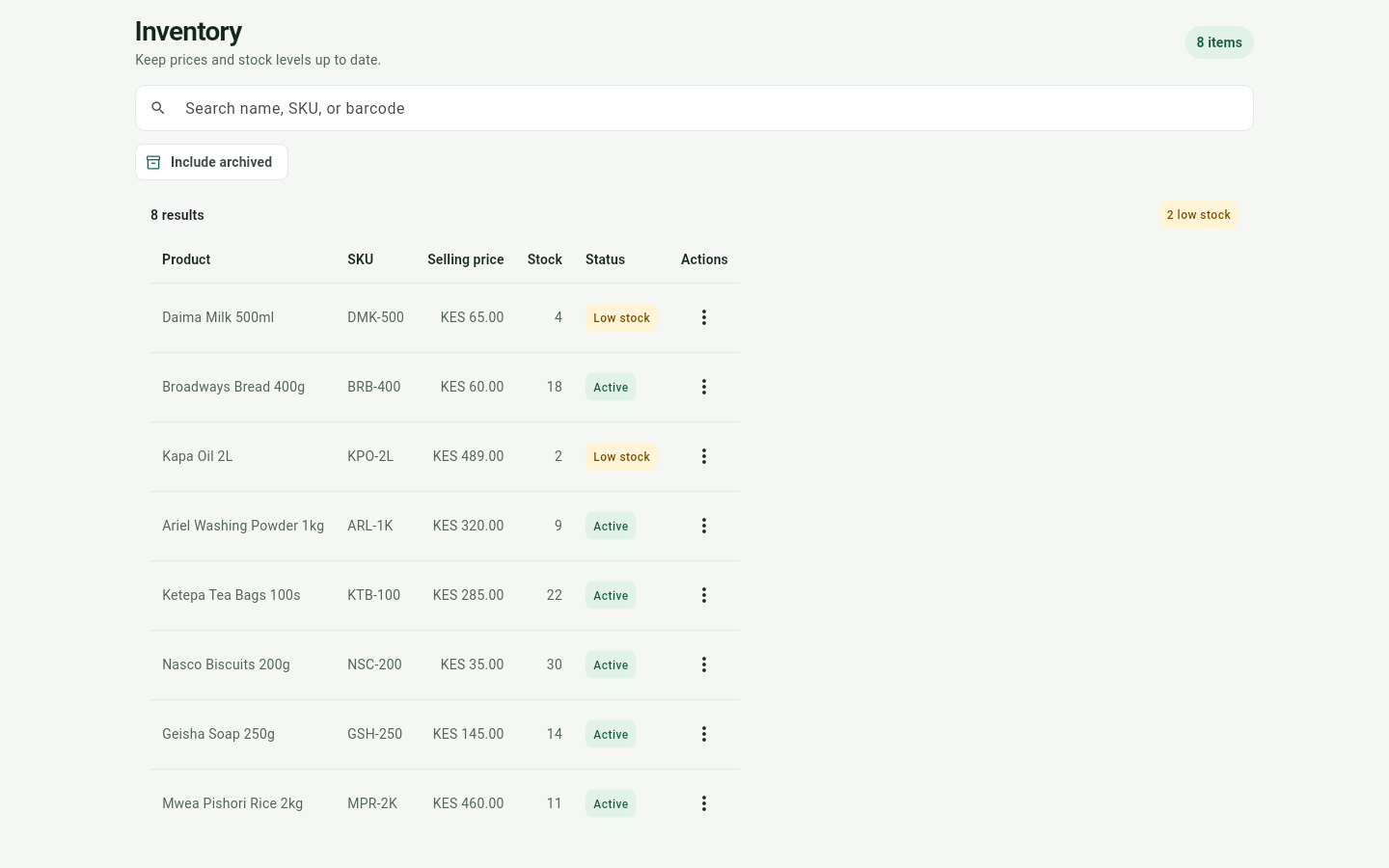The image size is (1389, 868).
Task: Open actions menu for Kapa Oil 2L
Action: click(x=704, y=456)
